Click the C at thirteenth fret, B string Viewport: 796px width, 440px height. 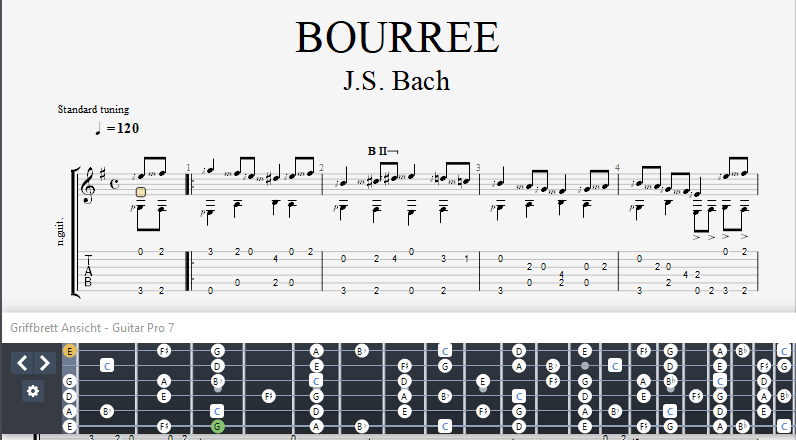click(x=615, y=366)
